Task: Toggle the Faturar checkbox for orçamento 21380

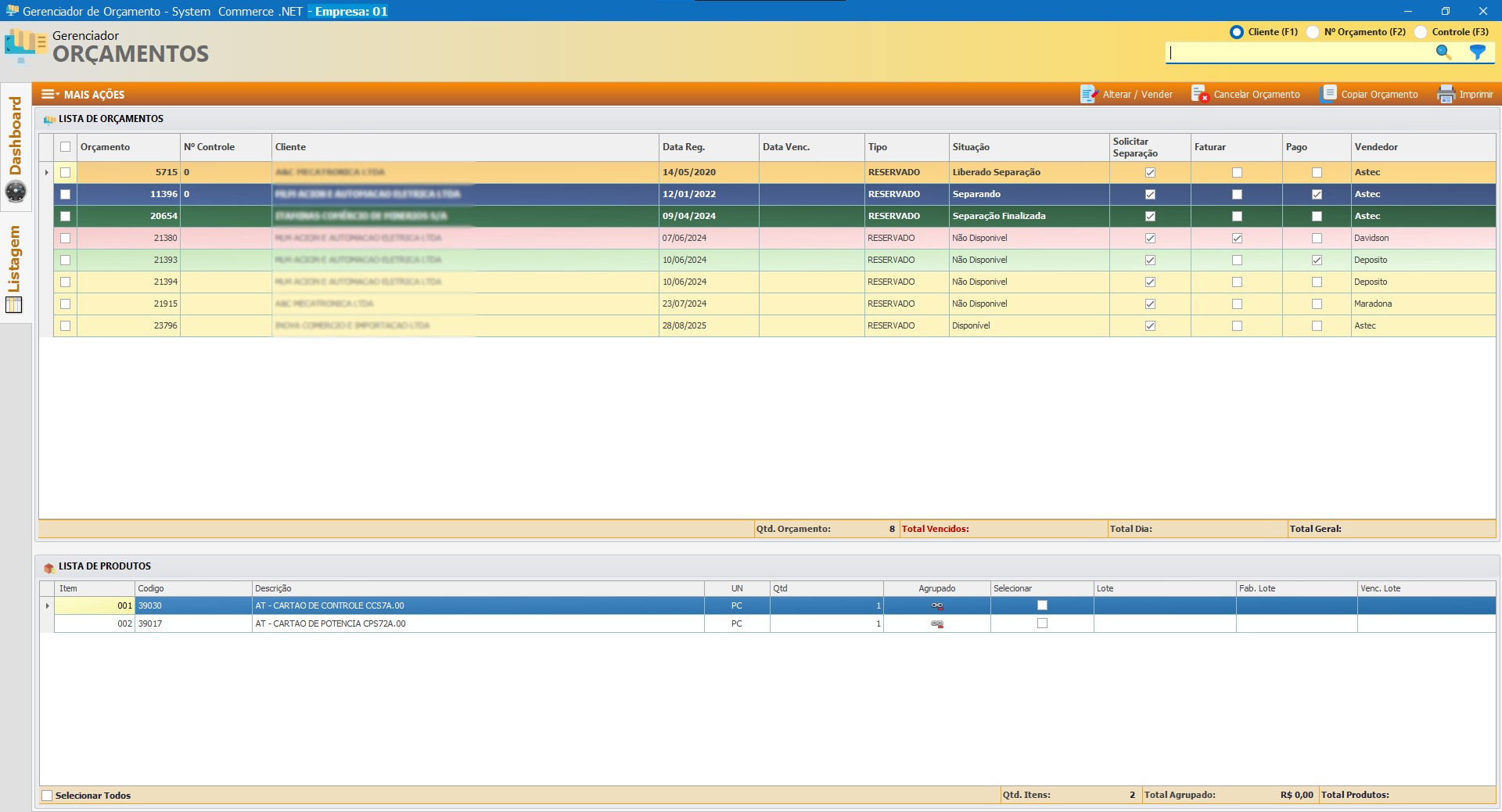Action: coord(1237,239)
